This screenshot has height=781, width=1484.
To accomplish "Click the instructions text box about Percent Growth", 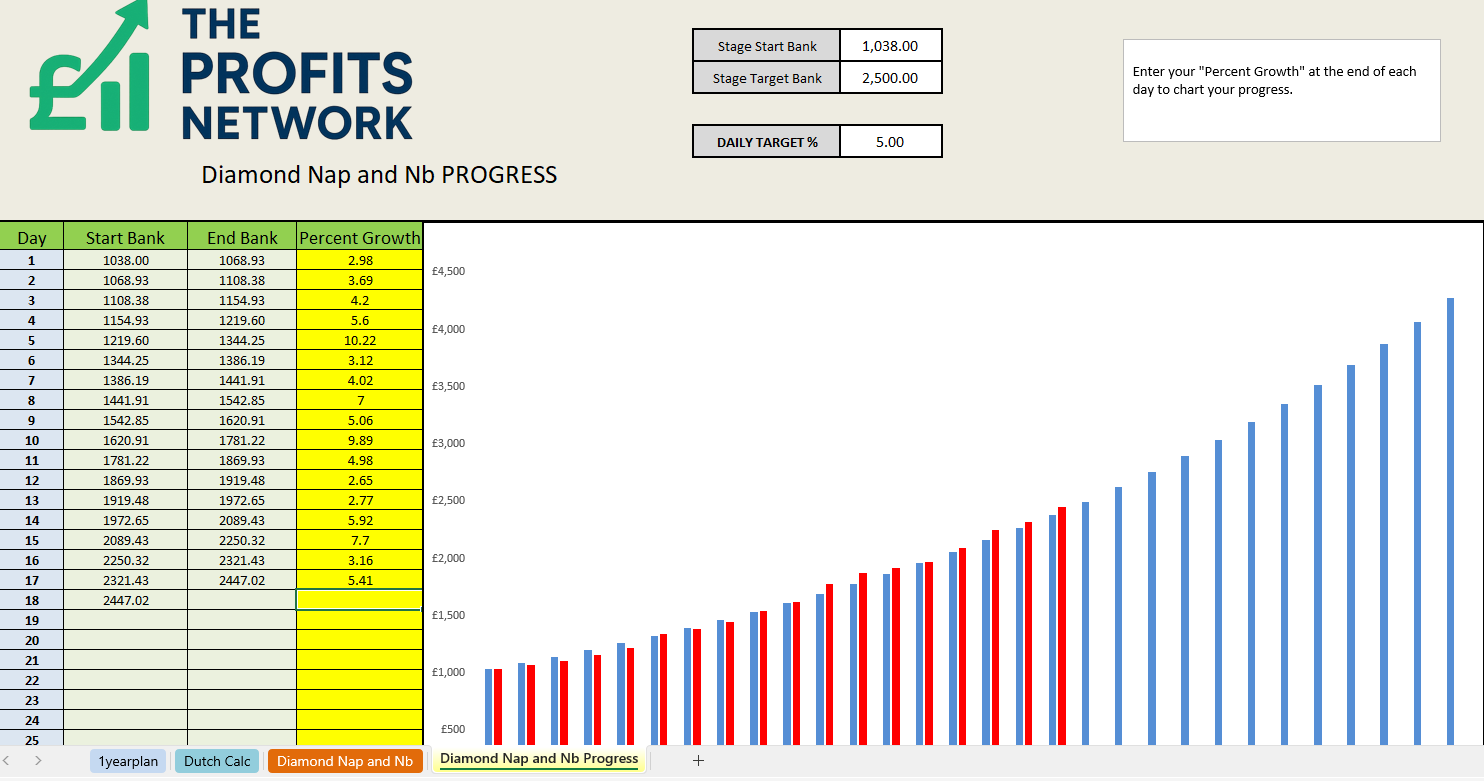I will coord(1281,90).
